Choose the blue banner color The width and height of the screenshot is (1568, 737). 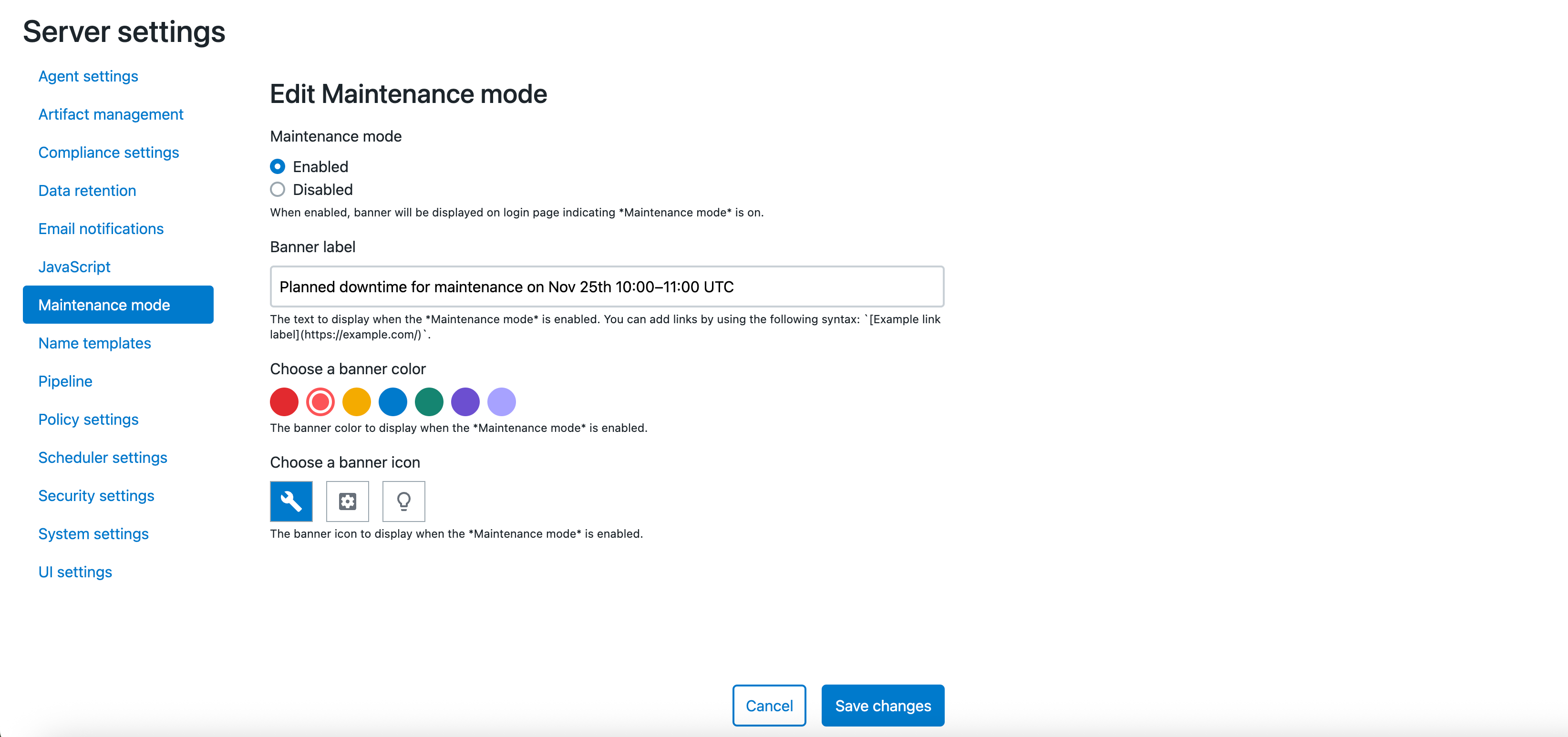[x=392, y=402]
